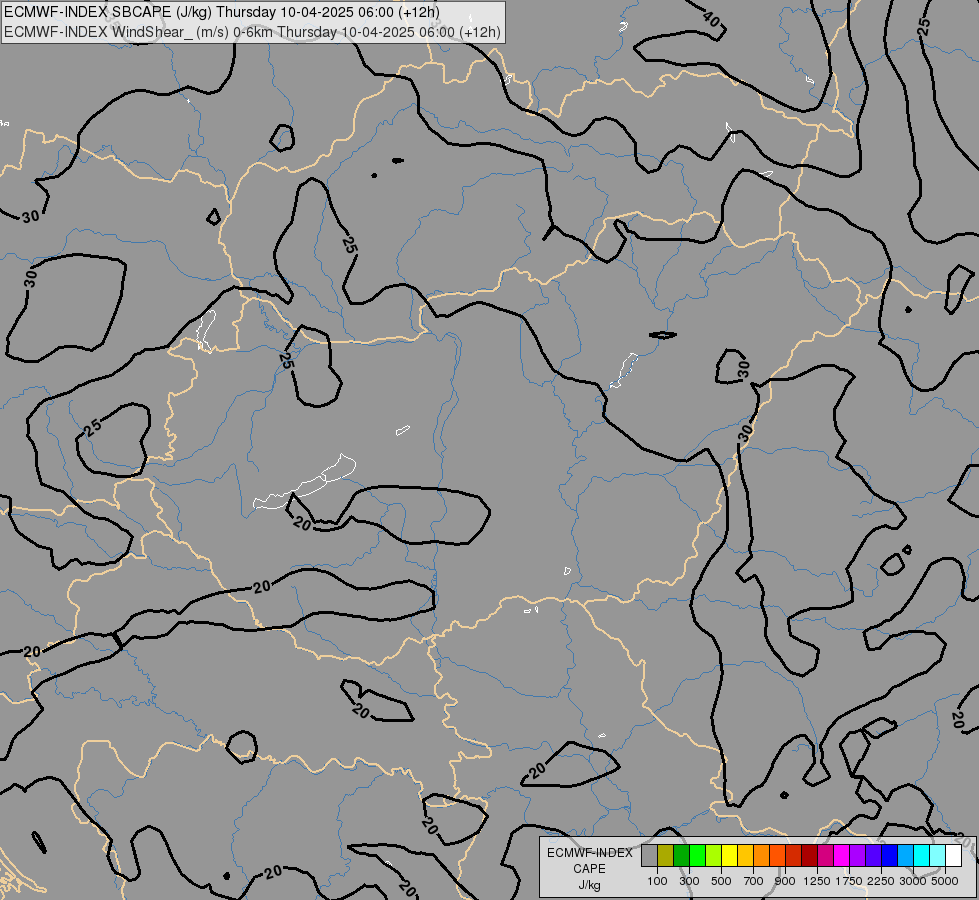Select the white swatch ending the legend

coord(953,856)
